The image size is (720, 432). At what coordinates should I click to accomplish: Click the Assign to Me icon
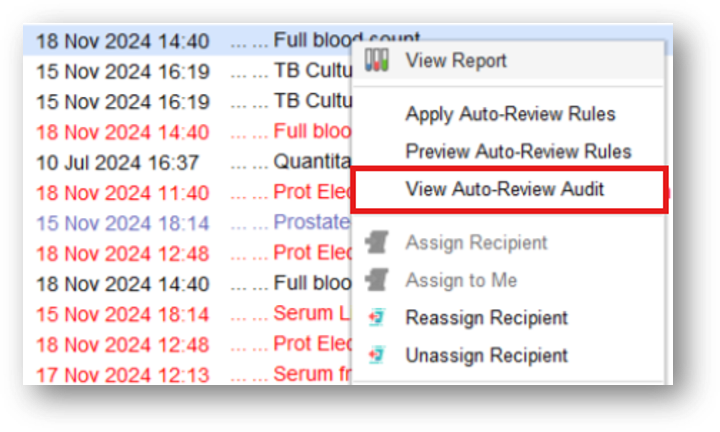[x=377, y=280]
